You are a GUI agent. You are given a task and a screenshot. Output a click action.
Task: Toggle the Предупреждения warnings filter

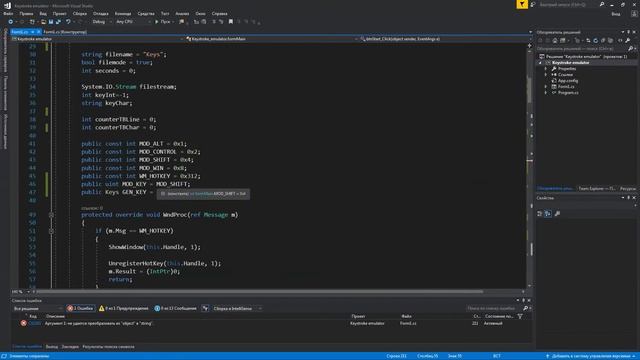click(x=124, y=308)
